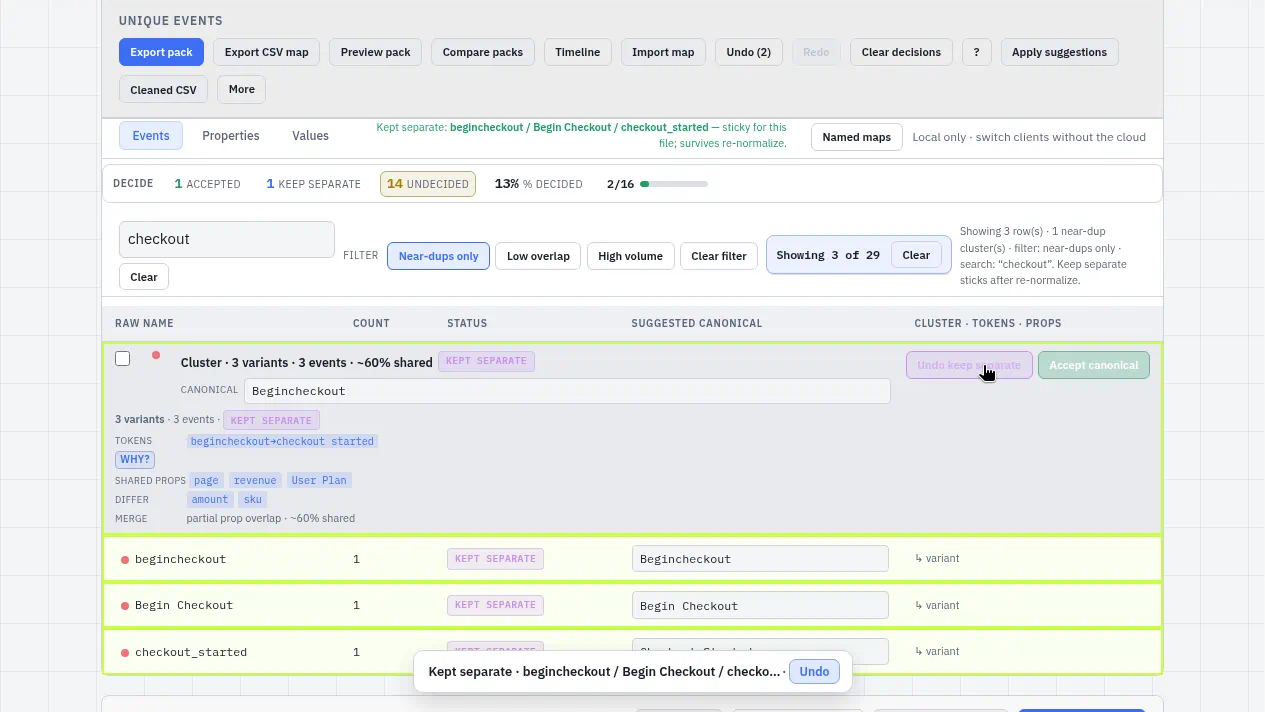Viewport: 1265px width, 712px height.
Task: Select the checkout_started variant row name
Action: (x=191, y=652)
